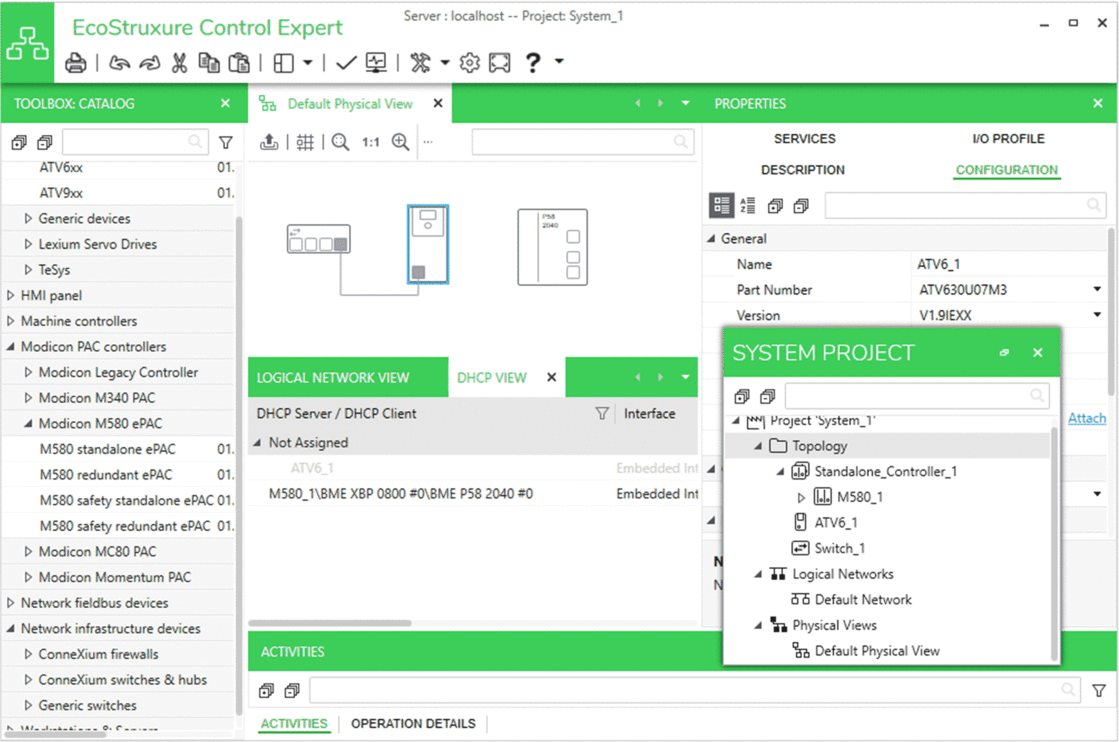This screenshot has width=1119, height=742.
Task: Open the Services tab in Properties
Action: [804, 138]
